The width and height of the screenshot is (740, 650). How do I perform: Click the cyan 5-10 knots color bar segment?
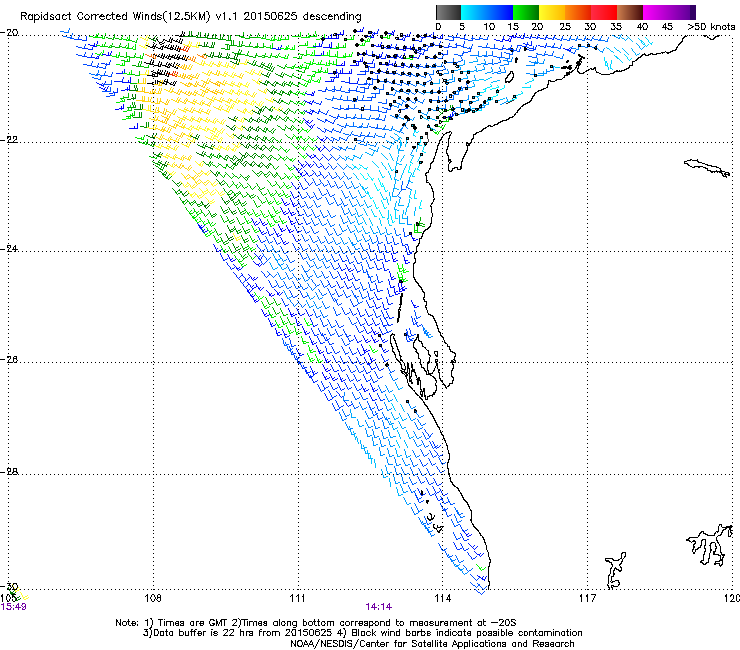474,12
